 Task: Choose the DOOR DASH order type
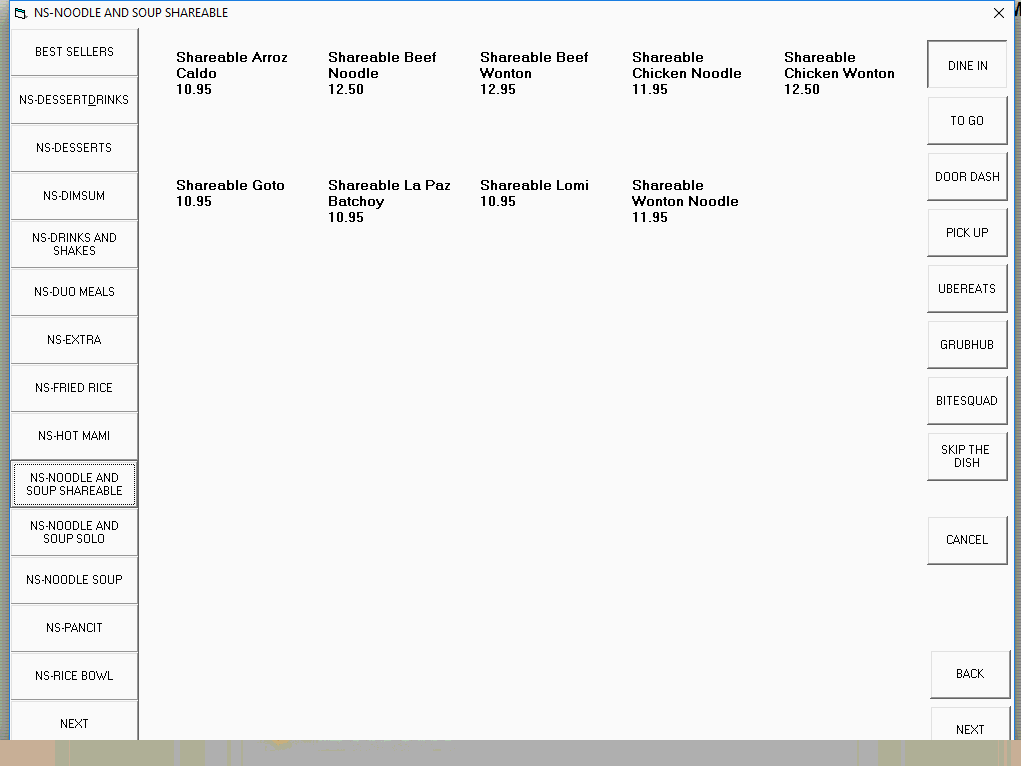[x=967, y=177]
